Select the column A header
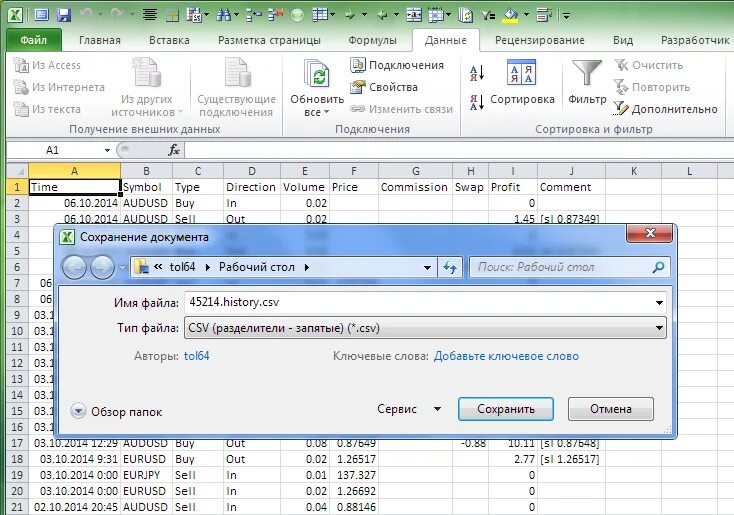 (74, 171)
